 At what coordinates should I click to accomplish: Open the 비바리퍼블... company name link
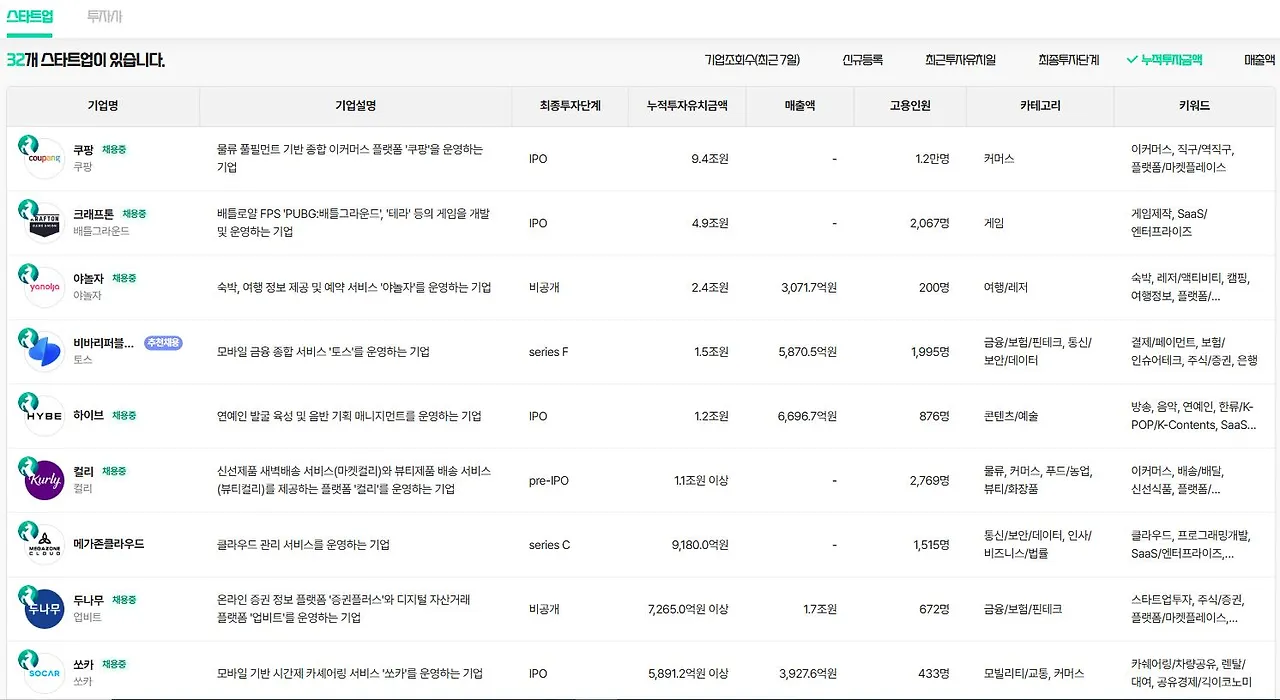(x=103, y=343)
